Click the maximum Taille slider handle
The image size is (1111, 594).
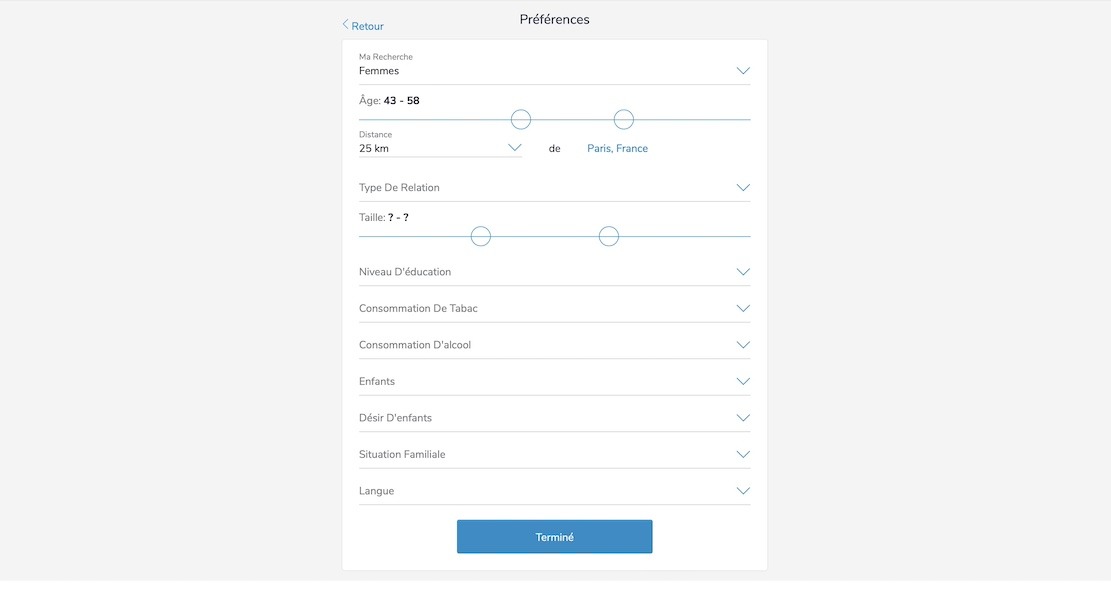pos(609,237)
